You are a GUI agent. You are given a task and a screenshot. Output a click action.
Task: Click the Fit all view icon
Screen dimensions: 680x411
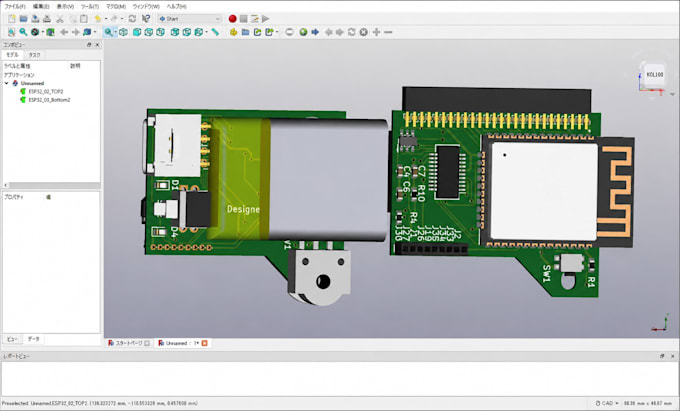[11, 32]
